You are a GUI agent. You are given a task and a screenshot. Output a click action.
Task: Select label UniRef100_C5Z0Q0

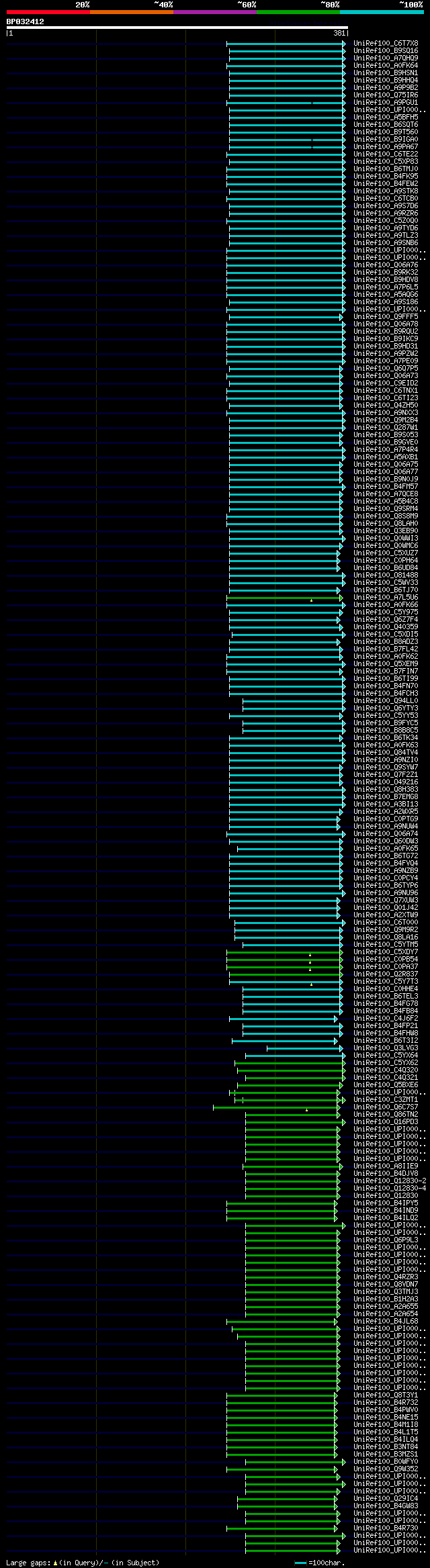pos(386,220)
